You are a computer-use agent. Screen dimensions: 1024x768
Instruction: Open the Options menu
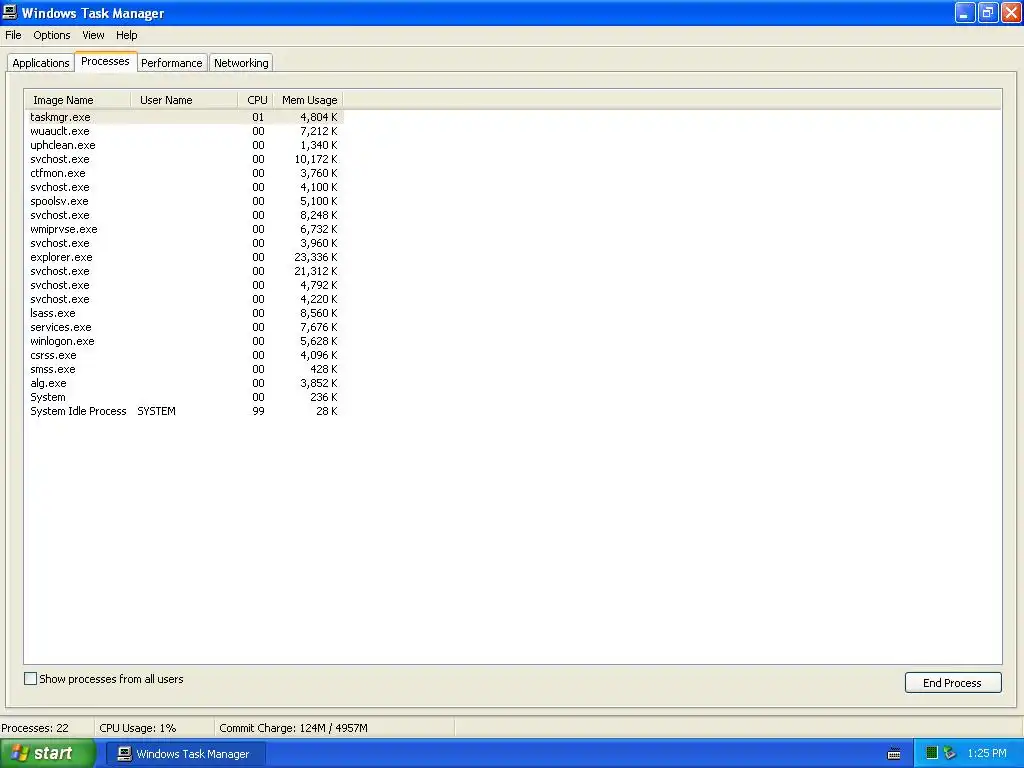[52, 35]
